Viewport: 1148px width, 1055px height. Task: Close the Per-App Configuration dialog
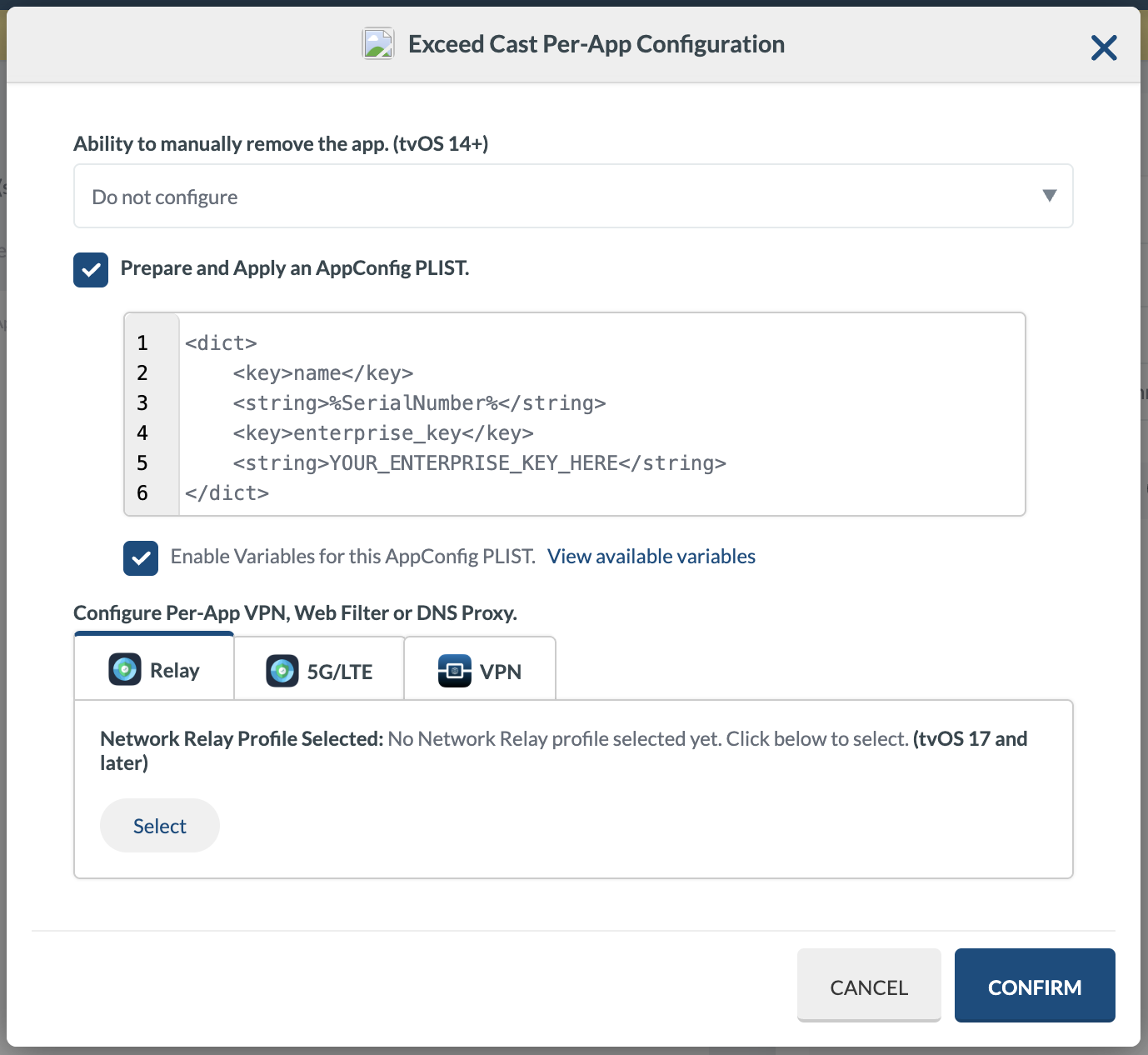pos(1104,47)
